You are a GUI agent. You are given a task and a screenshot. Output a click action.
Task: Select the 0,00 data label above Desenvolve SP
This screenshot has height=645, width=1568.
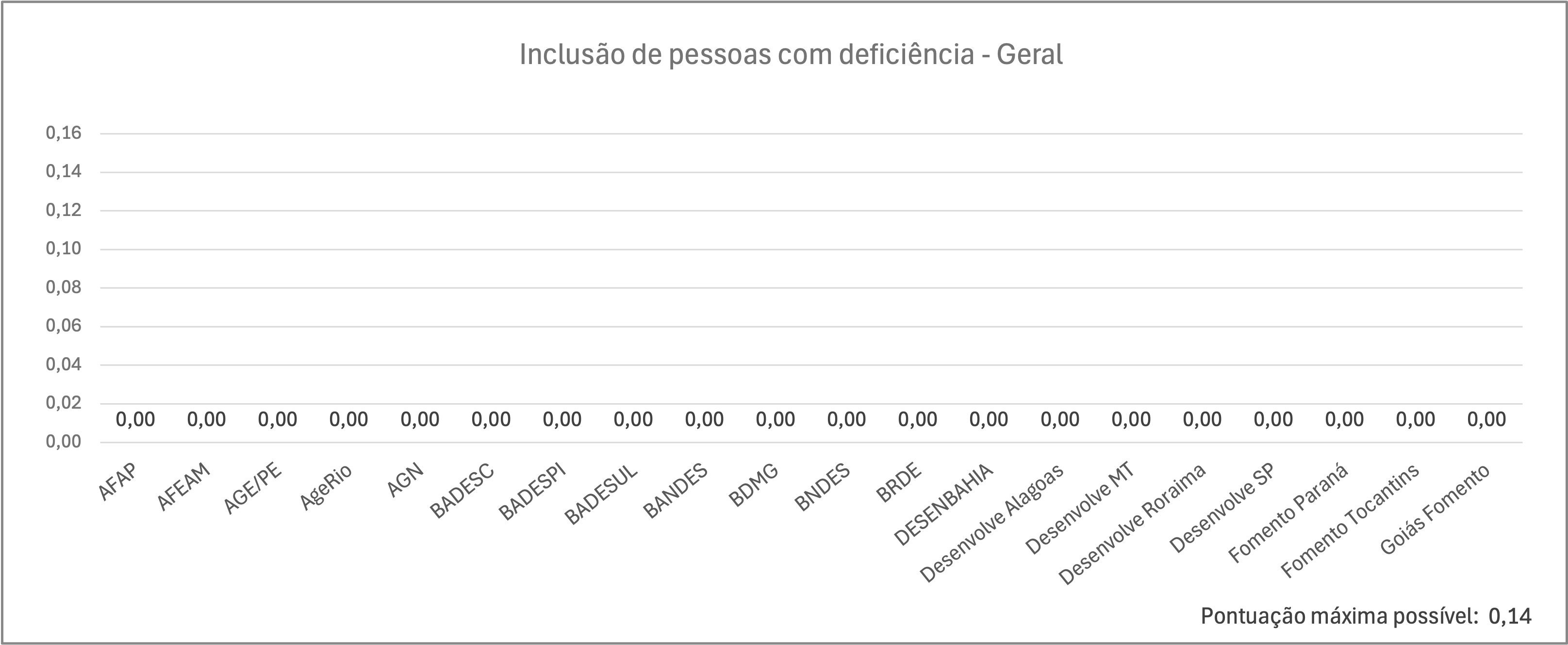tap(1273, 419)
